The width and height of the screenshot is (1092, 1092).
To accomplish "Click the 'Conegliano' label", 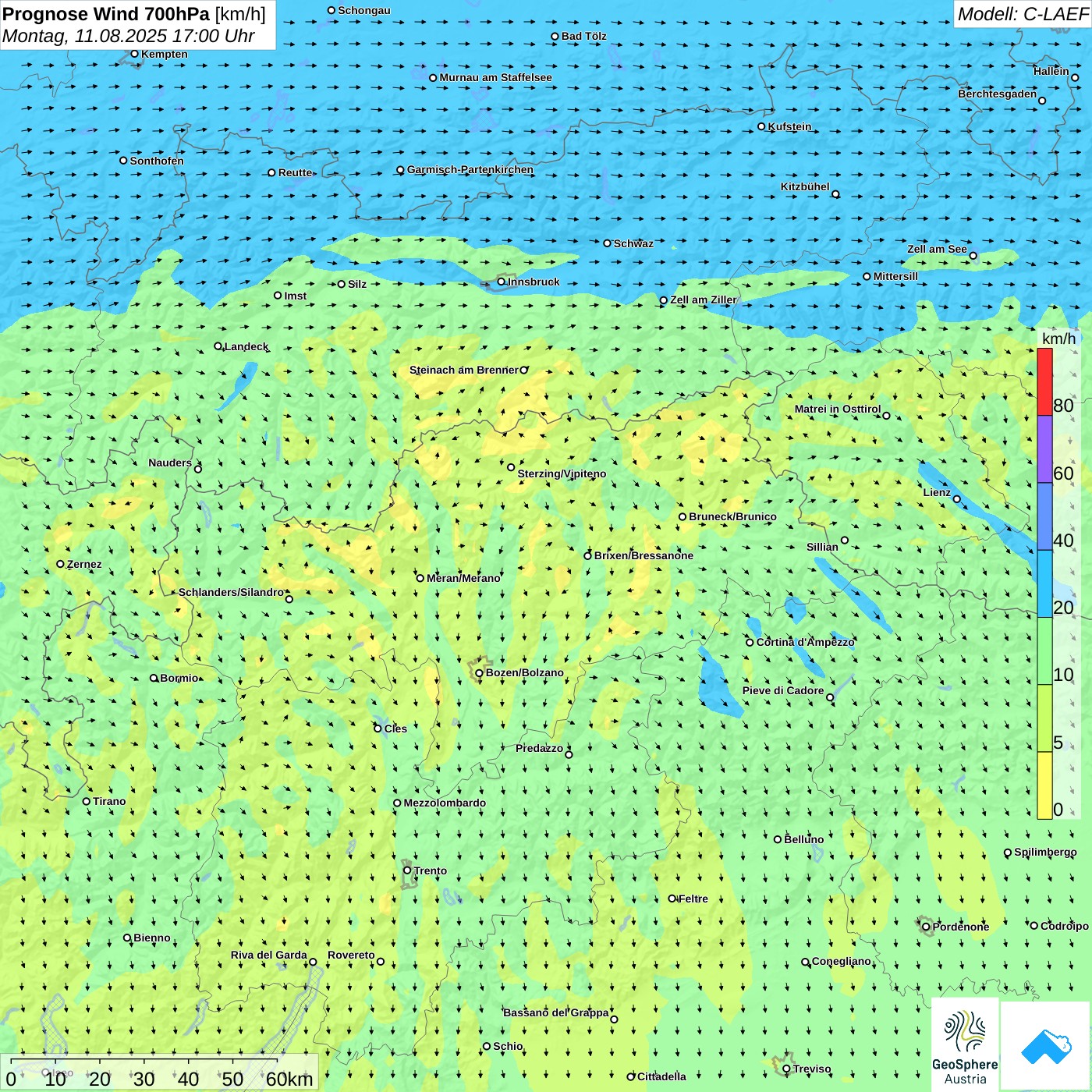I will pos(842,961).
